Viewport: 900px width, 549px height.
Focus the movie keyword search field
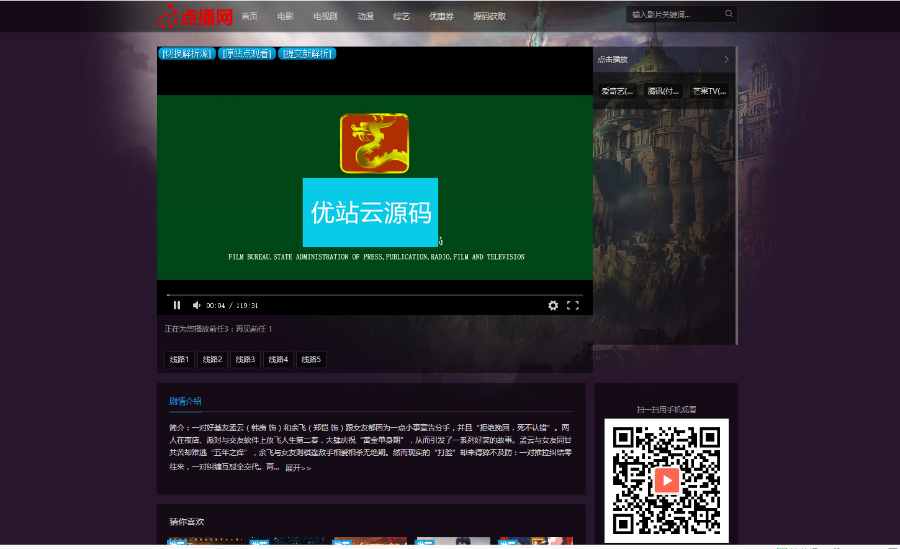click(674, 14)
